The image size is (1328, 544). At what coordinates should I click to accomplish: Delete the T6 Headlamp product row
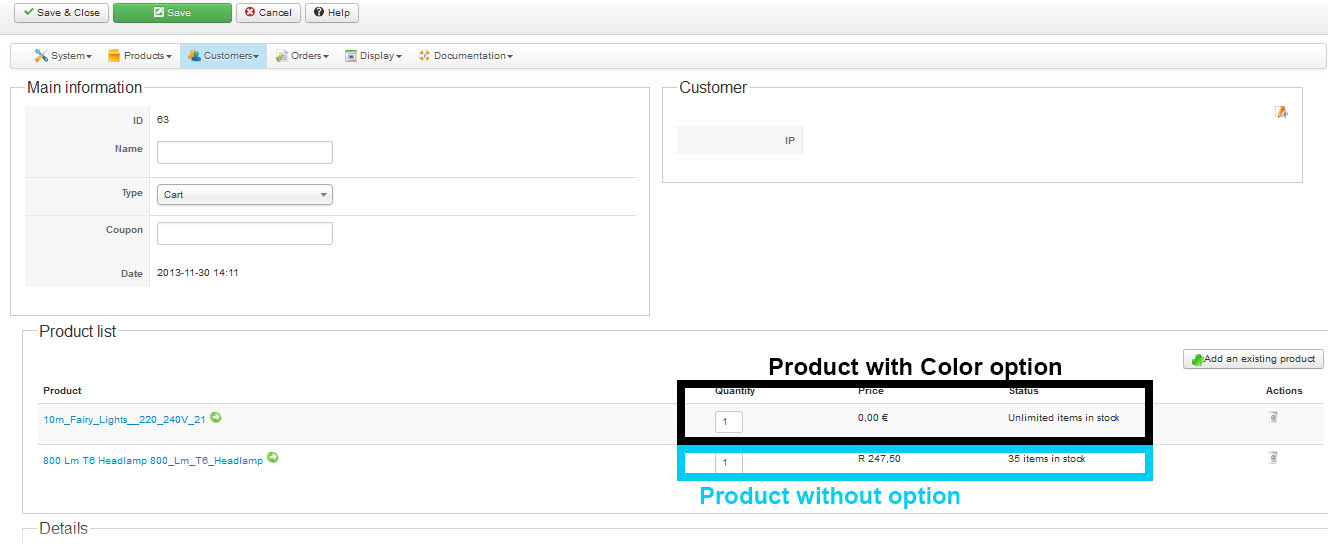(1273, 458)
